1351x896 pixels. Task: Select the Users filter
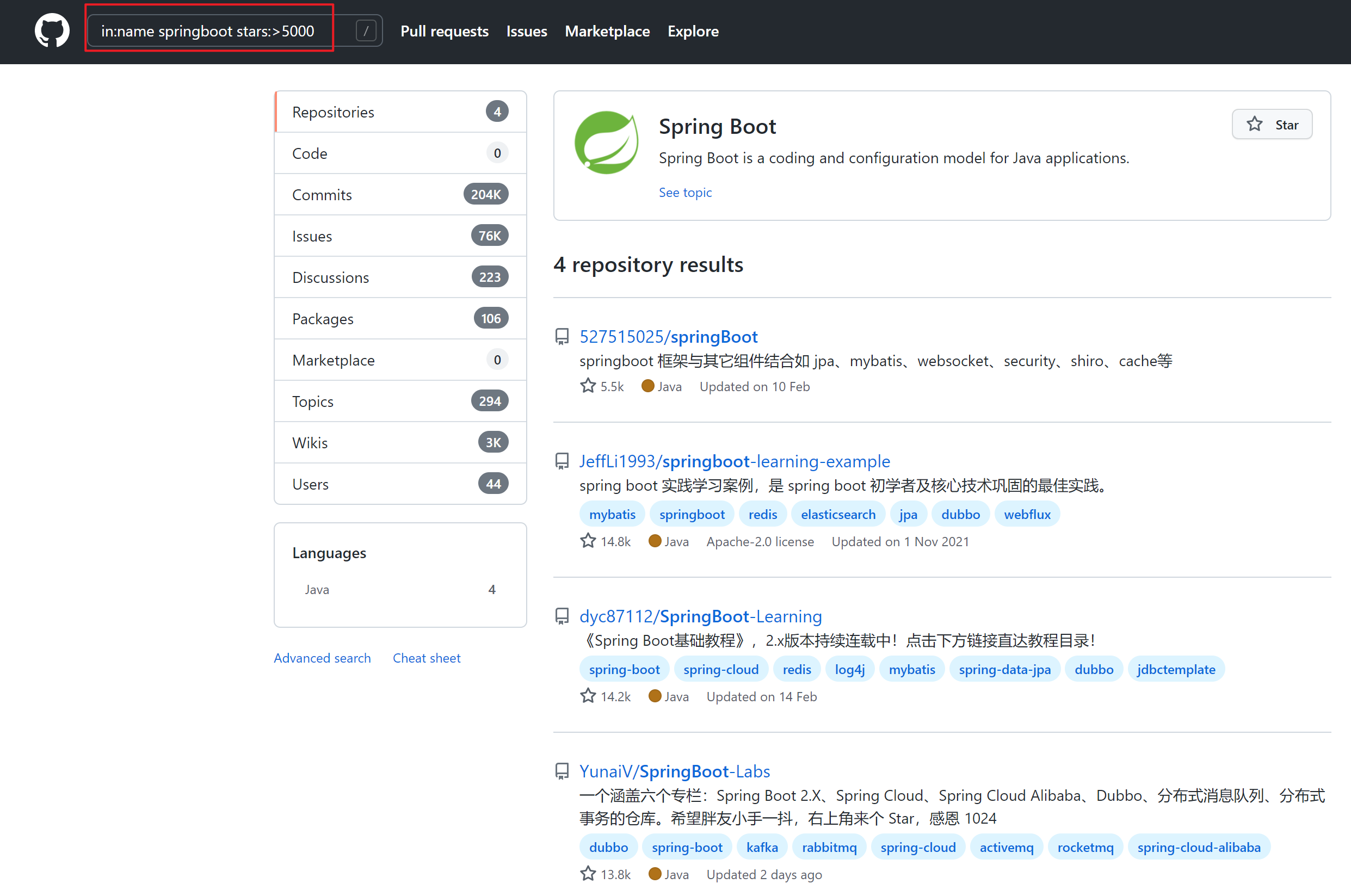[310, 484]
